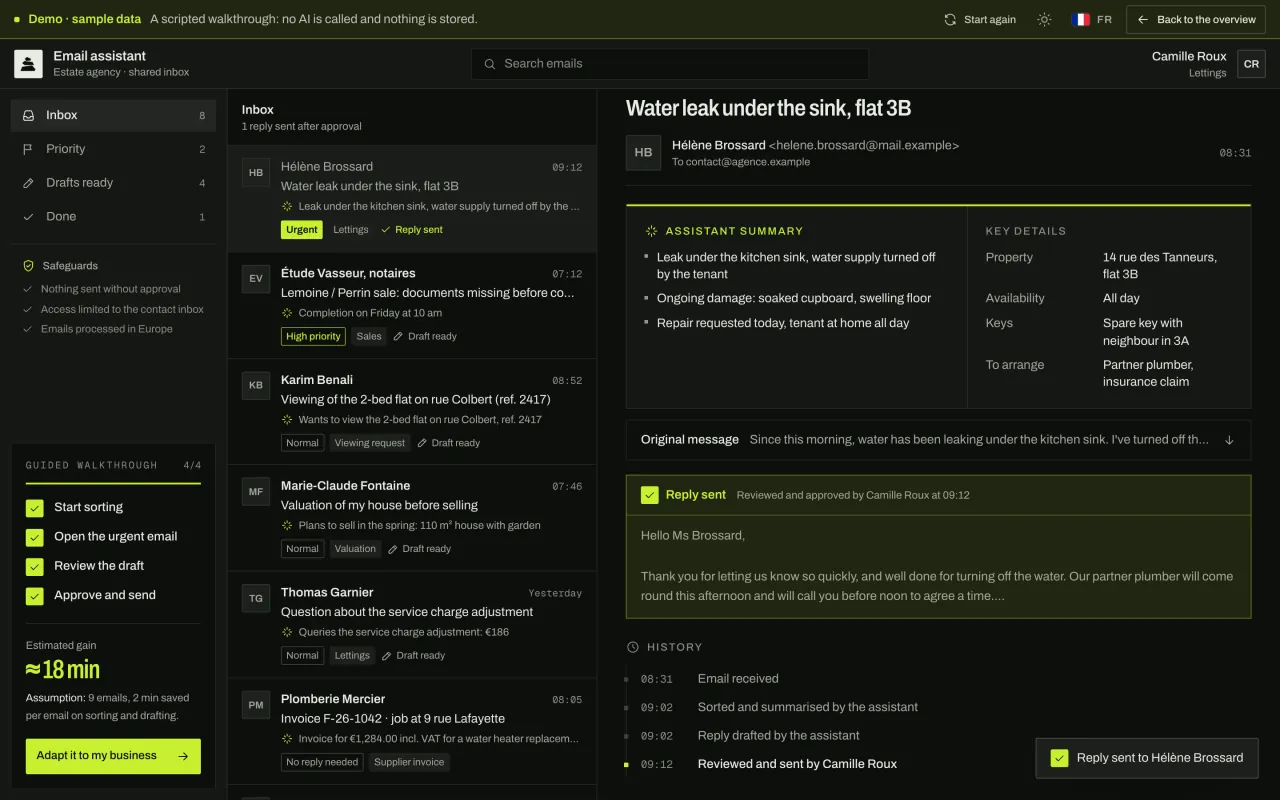The height and width of the screenshot is (800, 1280).
Task: Click Back to the overview button
Action: tap(1196, 19)
